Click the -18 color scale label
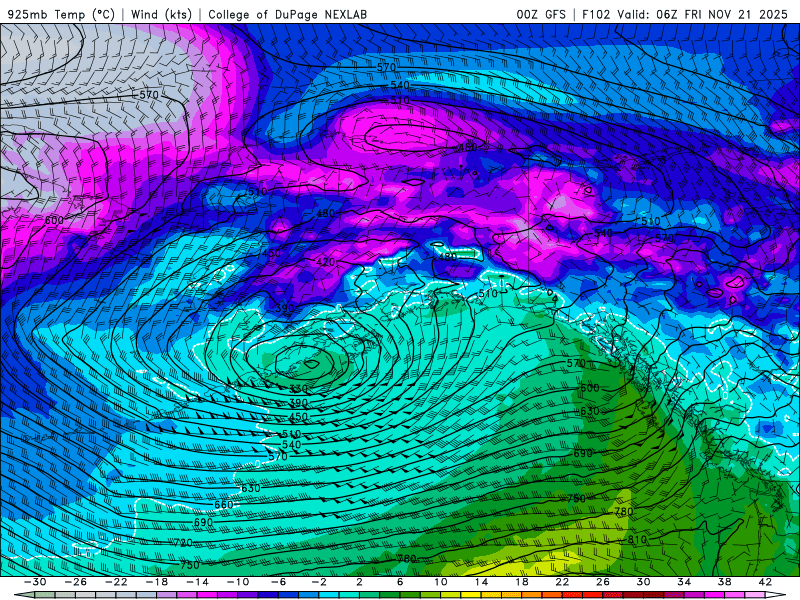Screen dimensions: 800x600 pyautogui.click(x=157, y=582)
